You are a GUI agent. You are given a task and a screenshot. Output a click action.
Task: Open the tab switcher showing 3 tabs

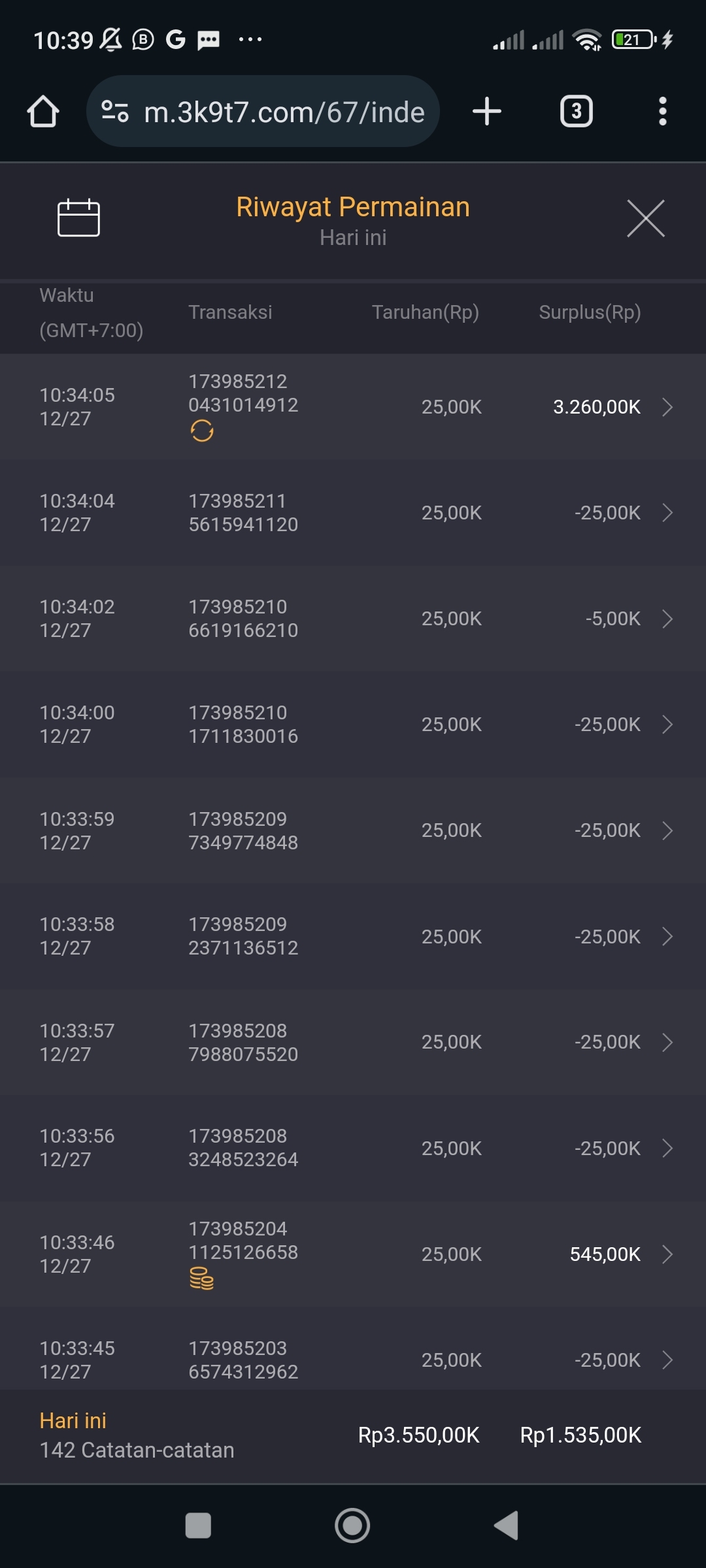576,112
